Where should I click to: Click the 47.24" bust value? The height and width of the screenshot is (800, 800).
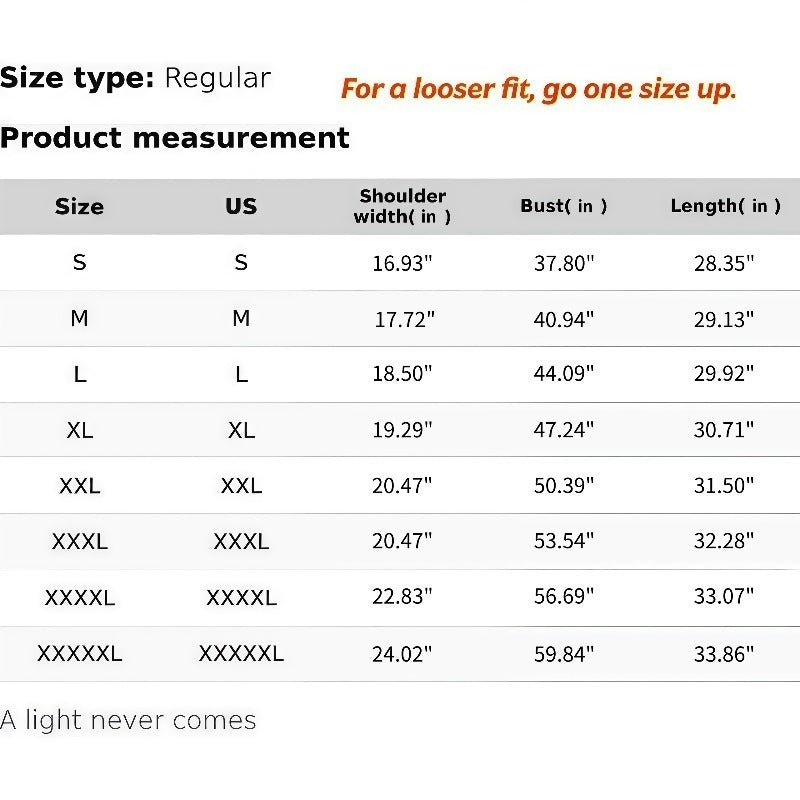564,430
